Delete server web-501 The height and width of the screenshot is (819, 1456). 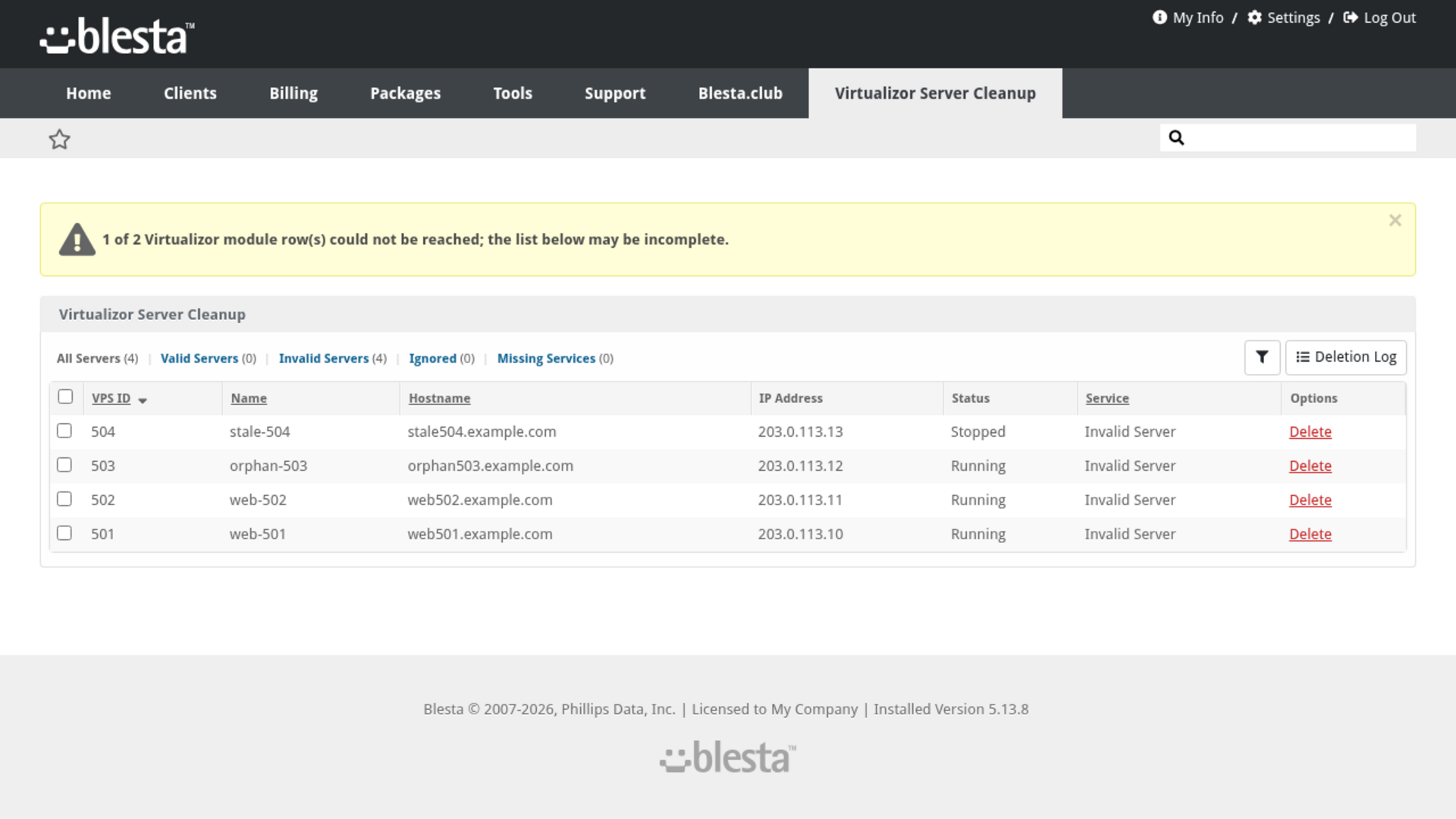tap(1310, 534)
